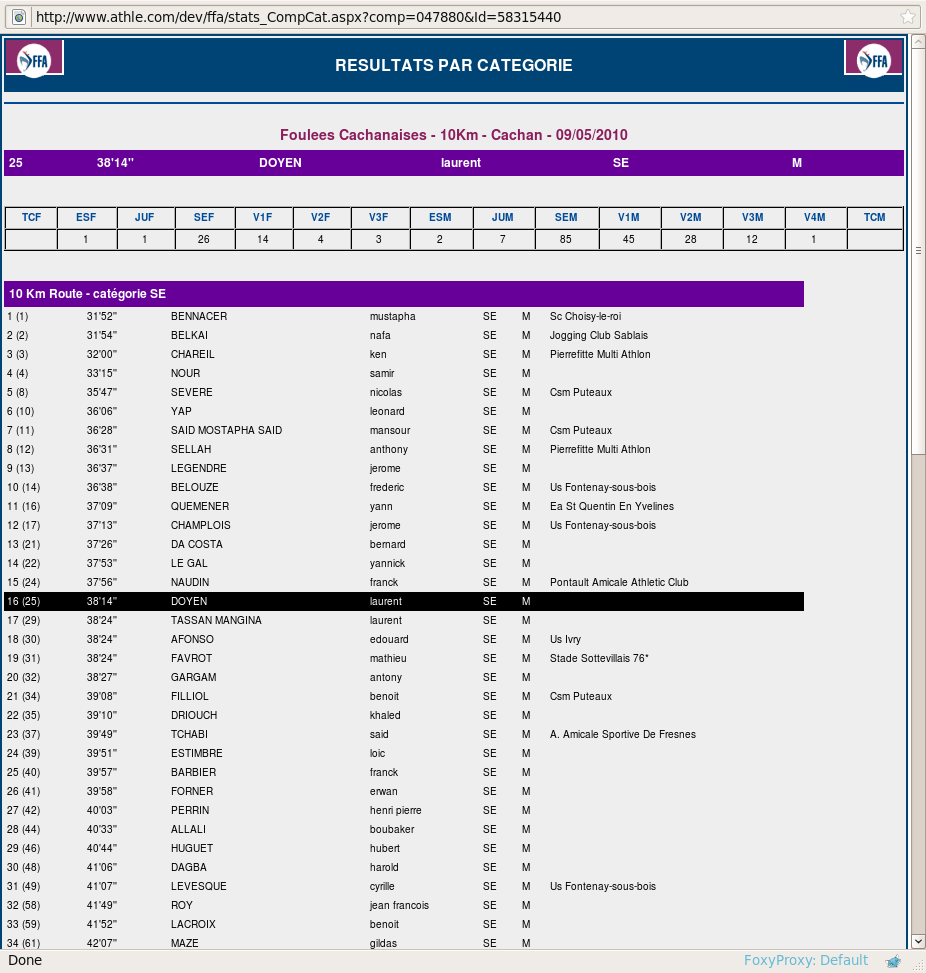Open the V2F category link
The width and height of the screenshot is (926, 973).
[320, 217]
